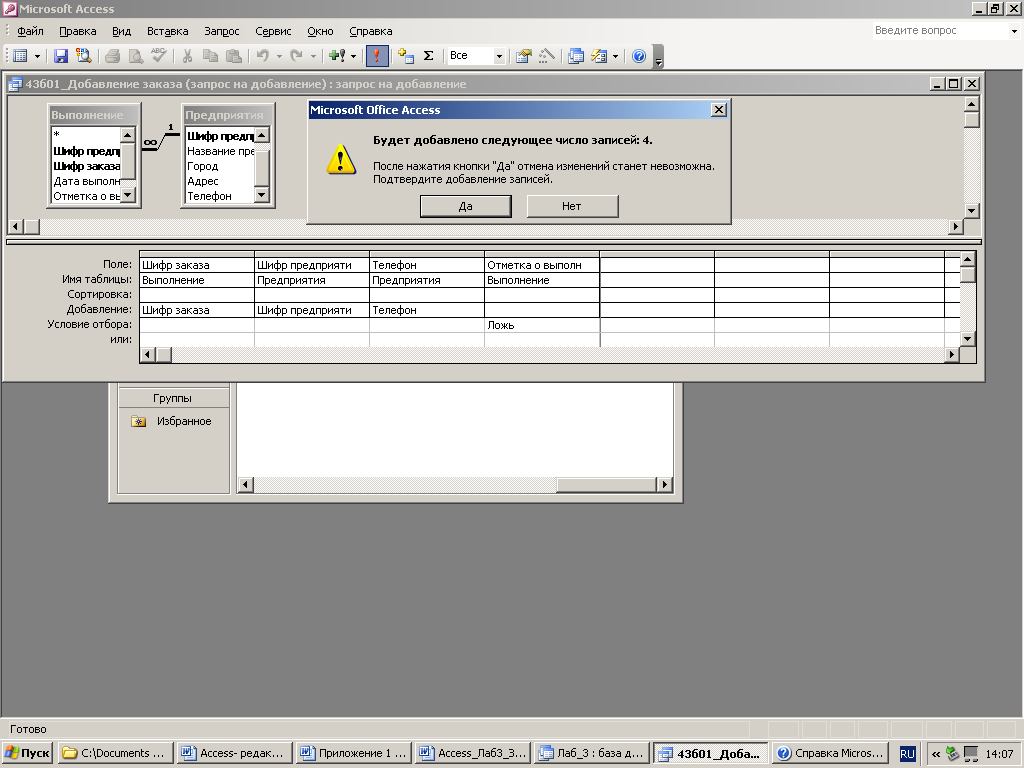The width and height of the screenshot is (1024, 768).
Task: Click the design grid scroll-down arrow
Action: tap(968, 339)
